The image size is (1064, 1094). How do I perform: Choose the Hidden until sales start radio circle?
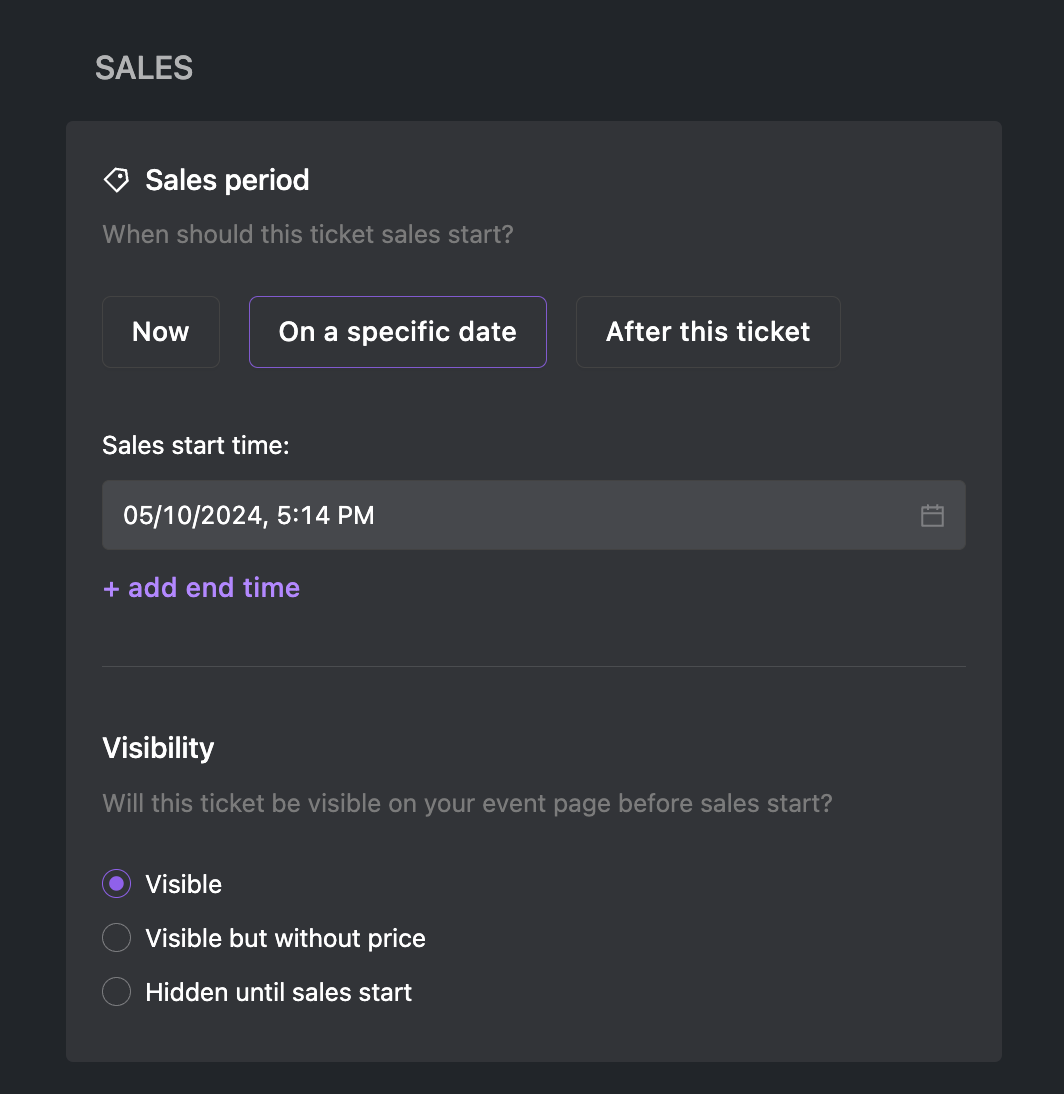(x=117, y=991)
